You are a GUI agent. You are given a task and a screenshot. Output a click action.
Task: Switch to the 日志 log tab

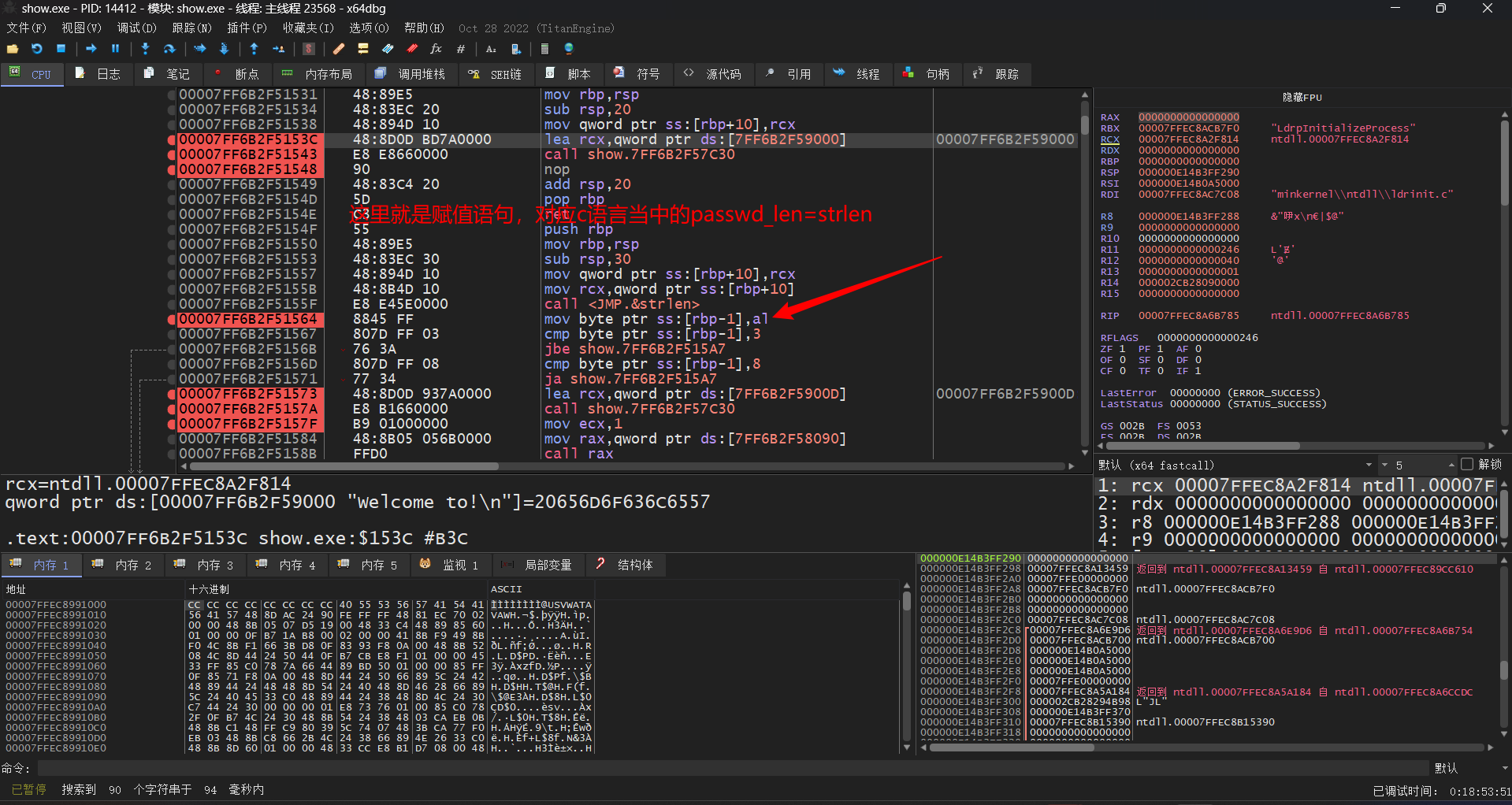[x=98, y=74]
